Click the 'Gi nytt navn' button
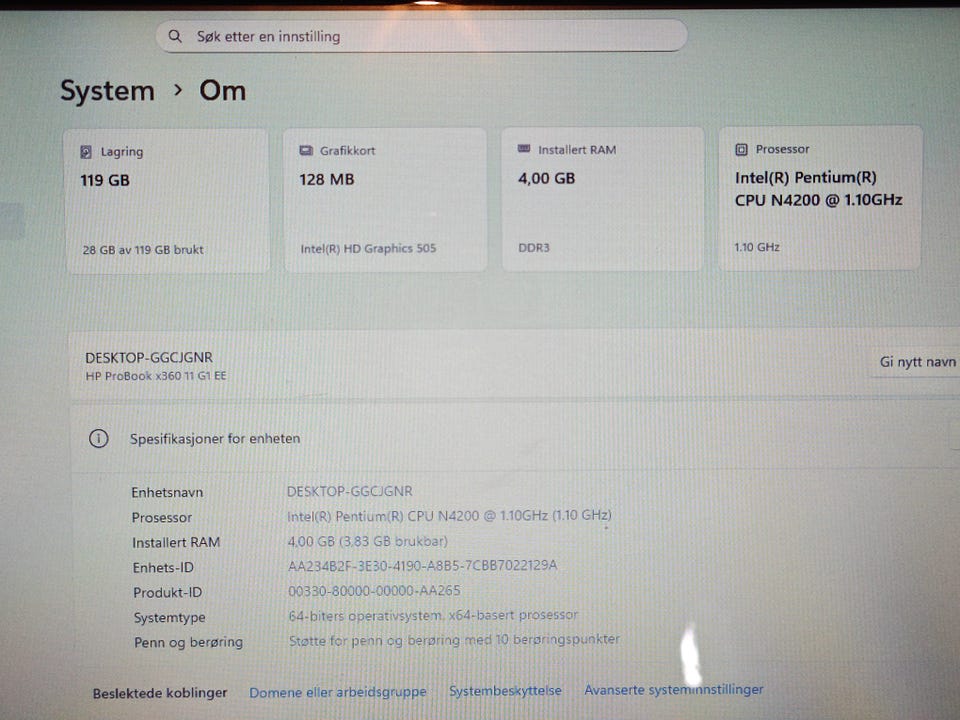Screen dimensions: 960x720 coord(917,362)
